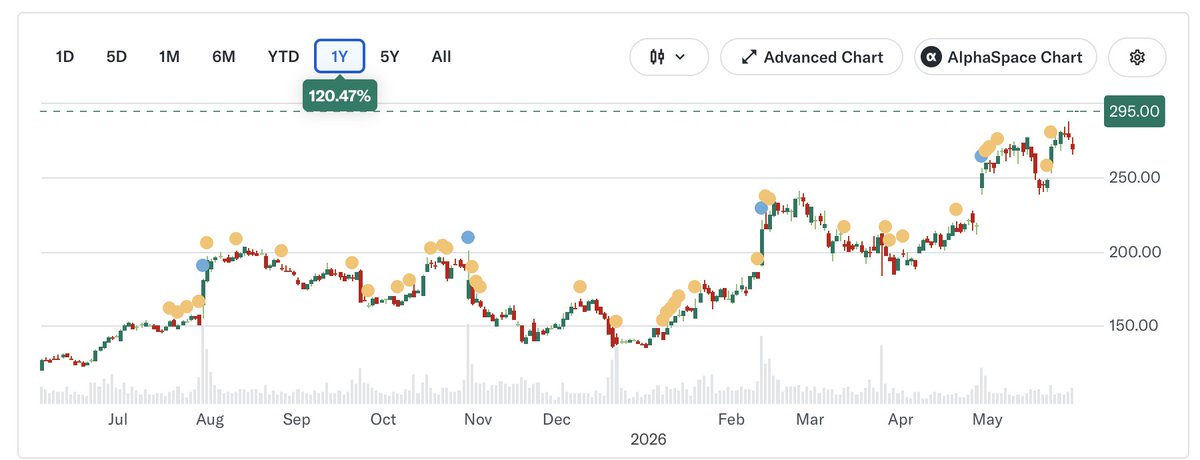Select the 1D time range

pyautogui.click(x=65, y=57)
